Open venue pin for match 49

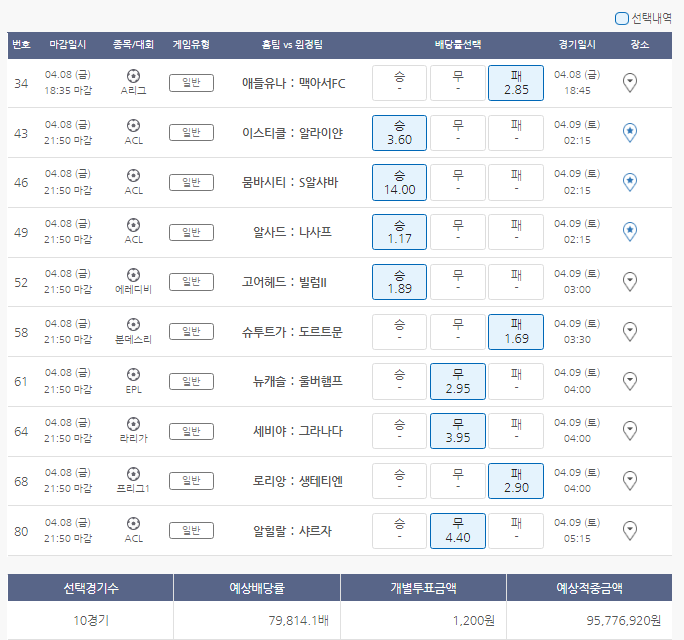pyautogui.click(x=629, y=232)
